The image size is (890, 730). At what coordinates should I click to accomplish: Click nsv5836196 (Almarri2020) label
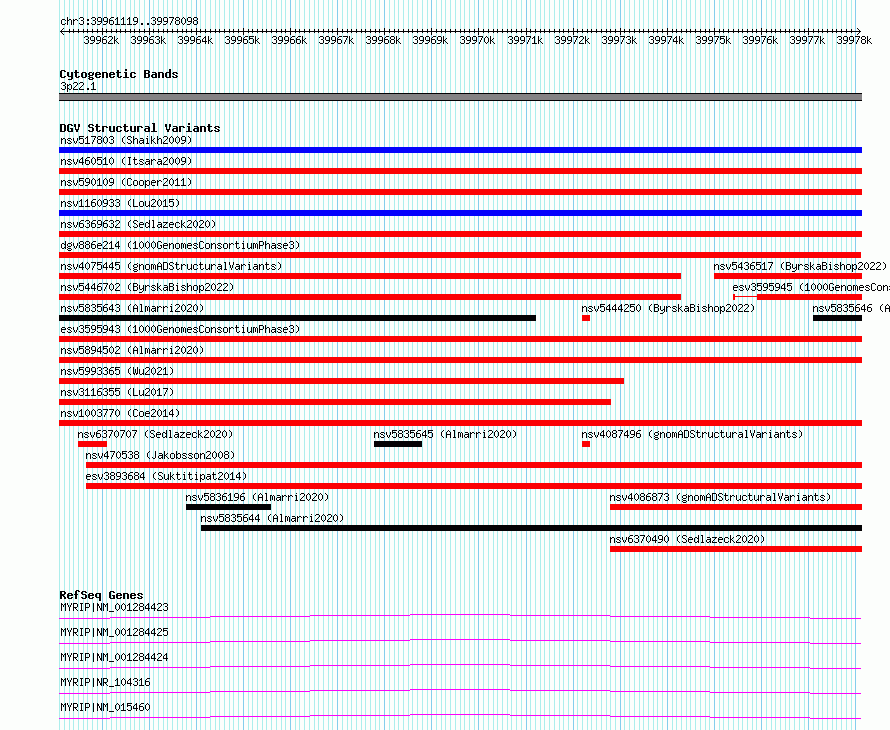pos(257,497)
